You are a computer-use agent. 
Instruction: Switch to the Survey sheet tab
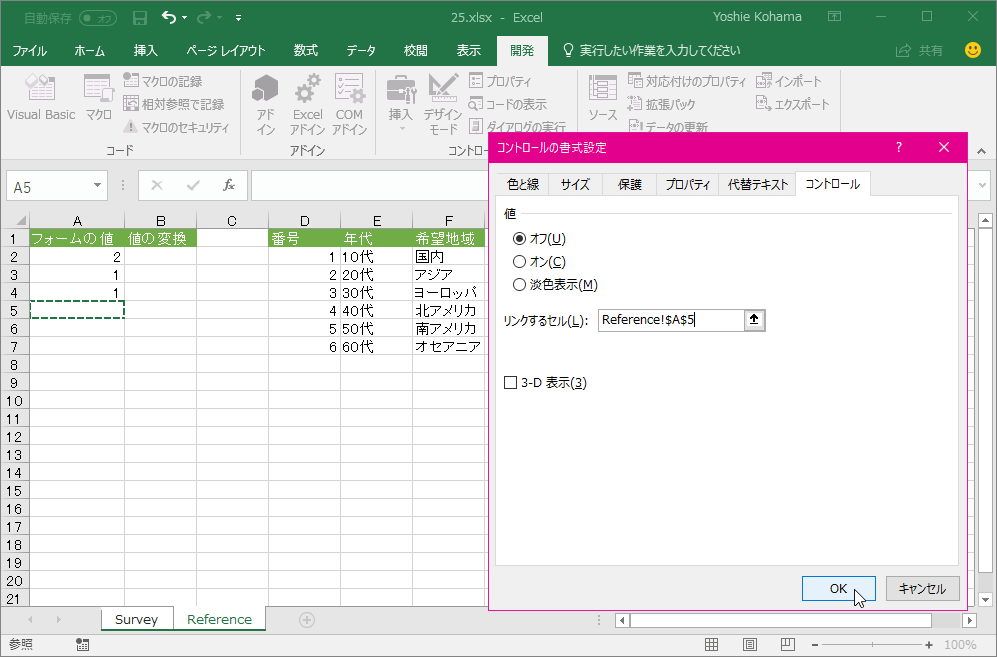(136, 619)
